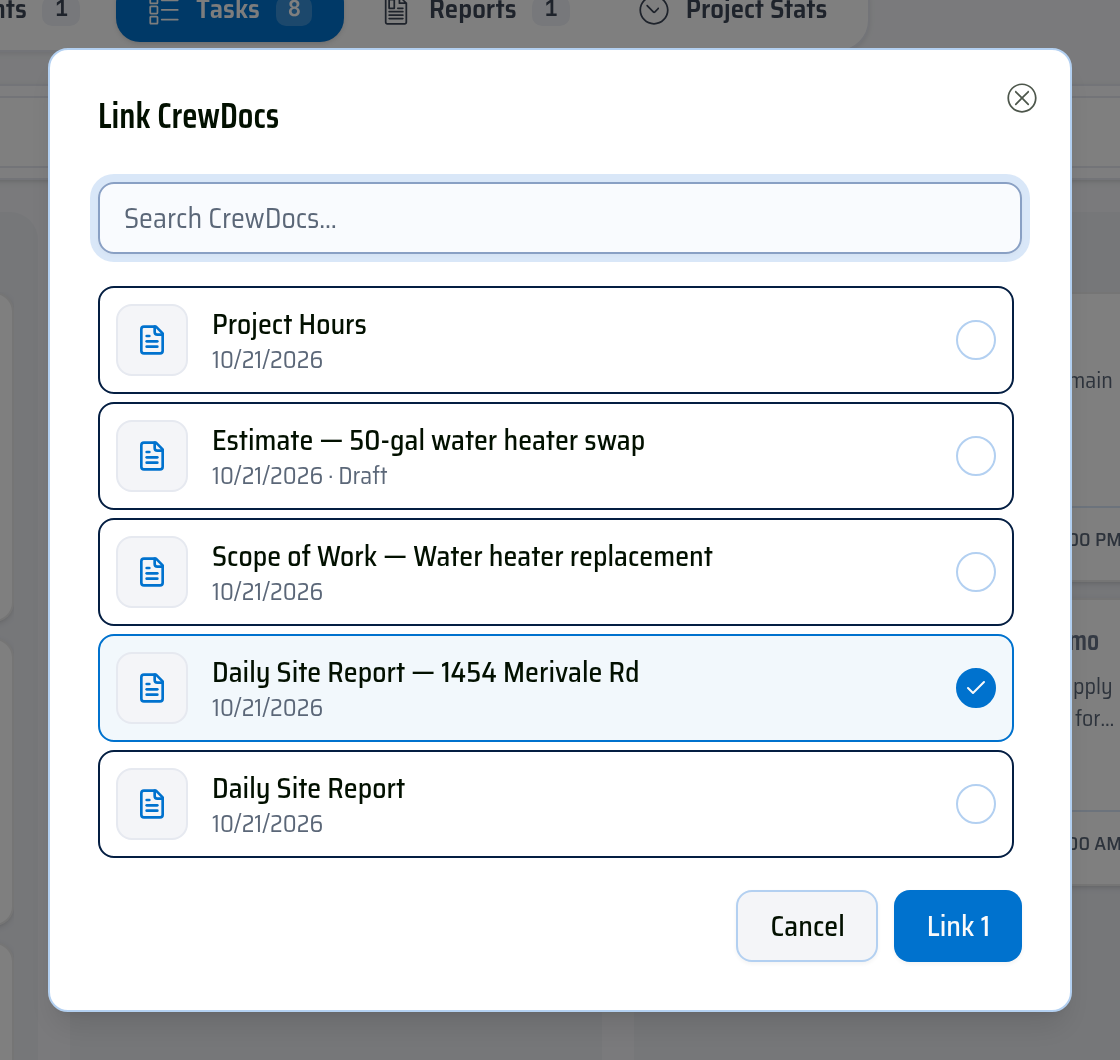Click the Estimate water heater swap document icon
This screenshot has width=1120, height=1060.
click(x=152, y=456)
